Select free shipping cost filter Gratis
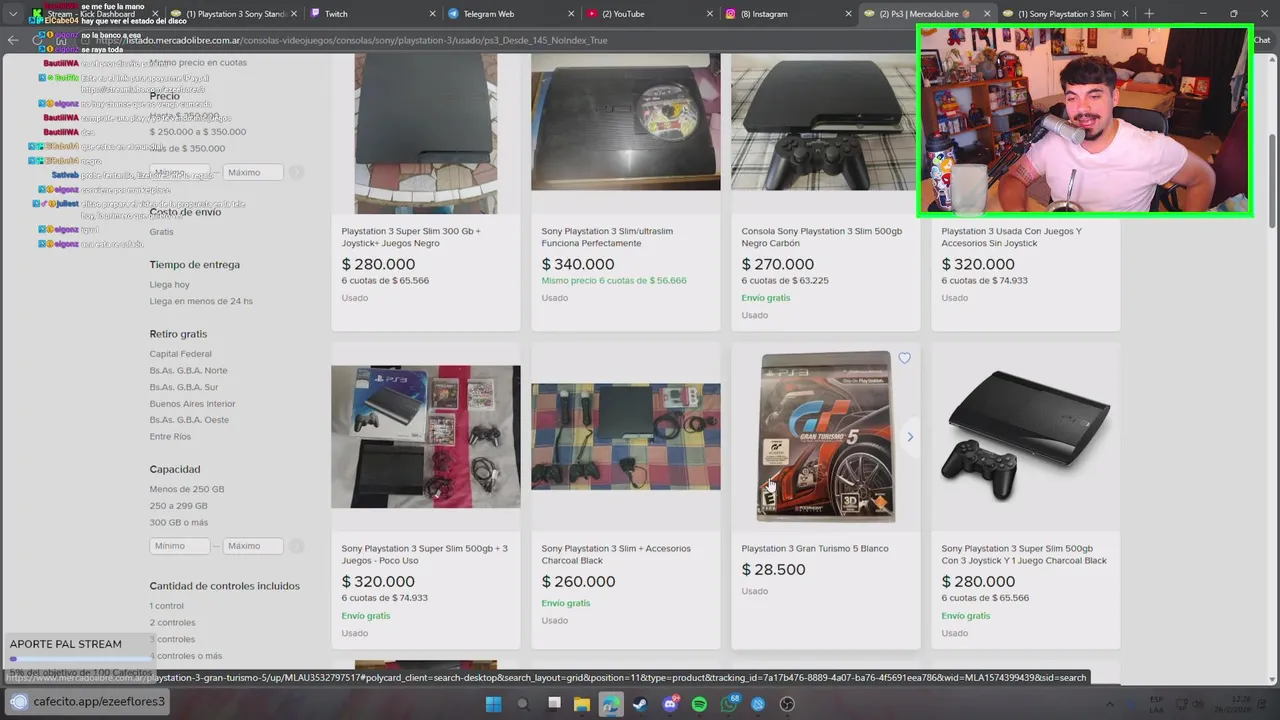 coord(161,232)
